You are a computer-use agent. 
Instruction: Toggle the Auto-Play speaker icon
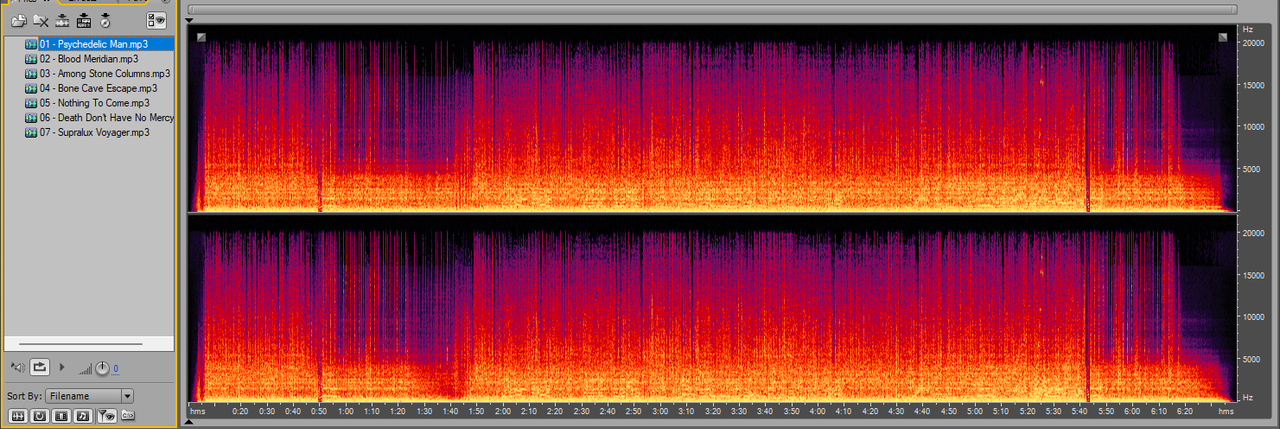point(18,367)
